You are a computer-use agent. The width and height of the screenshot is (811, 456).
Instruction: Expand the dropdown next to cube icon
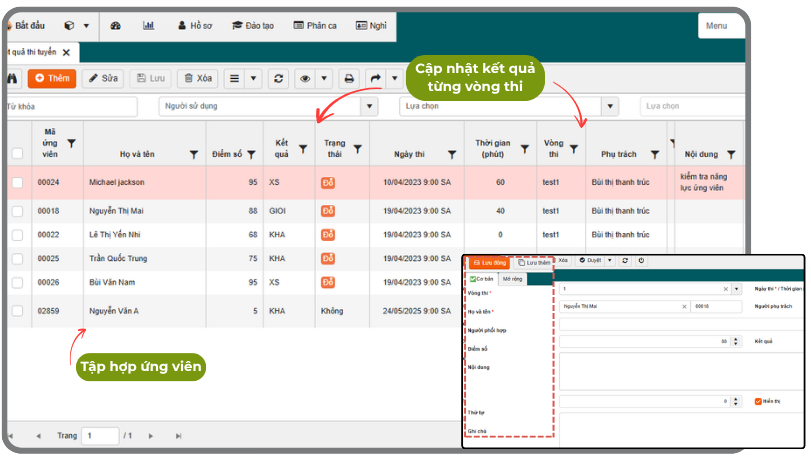(86, 25)
